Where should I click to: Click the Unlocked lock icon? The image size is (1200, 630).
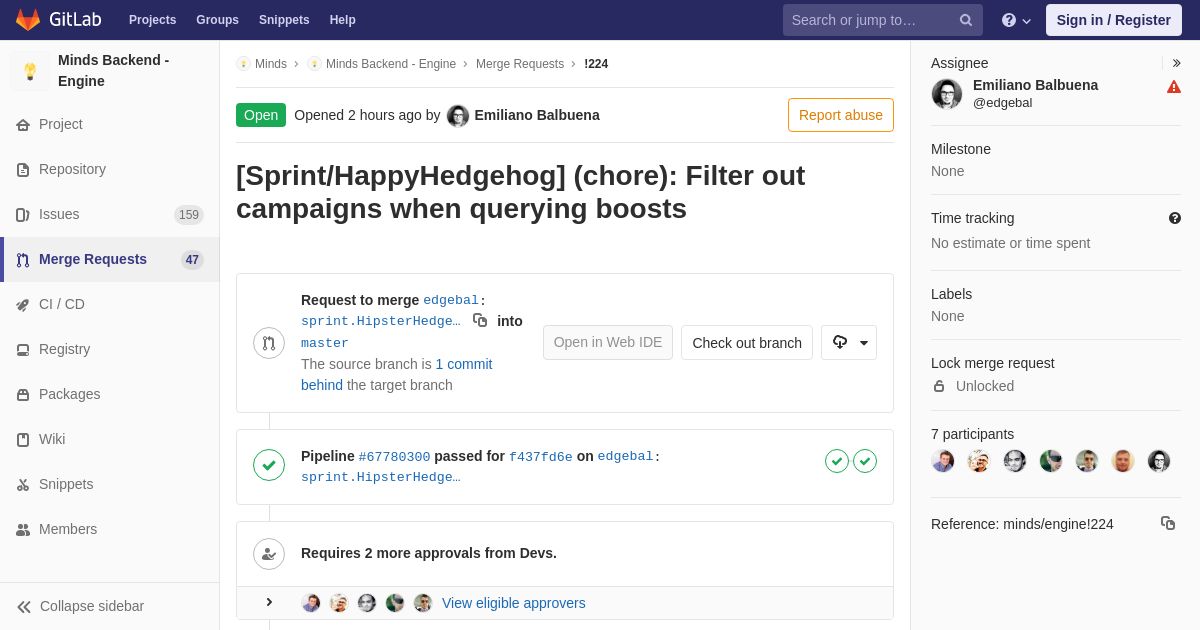pos(939,386)
